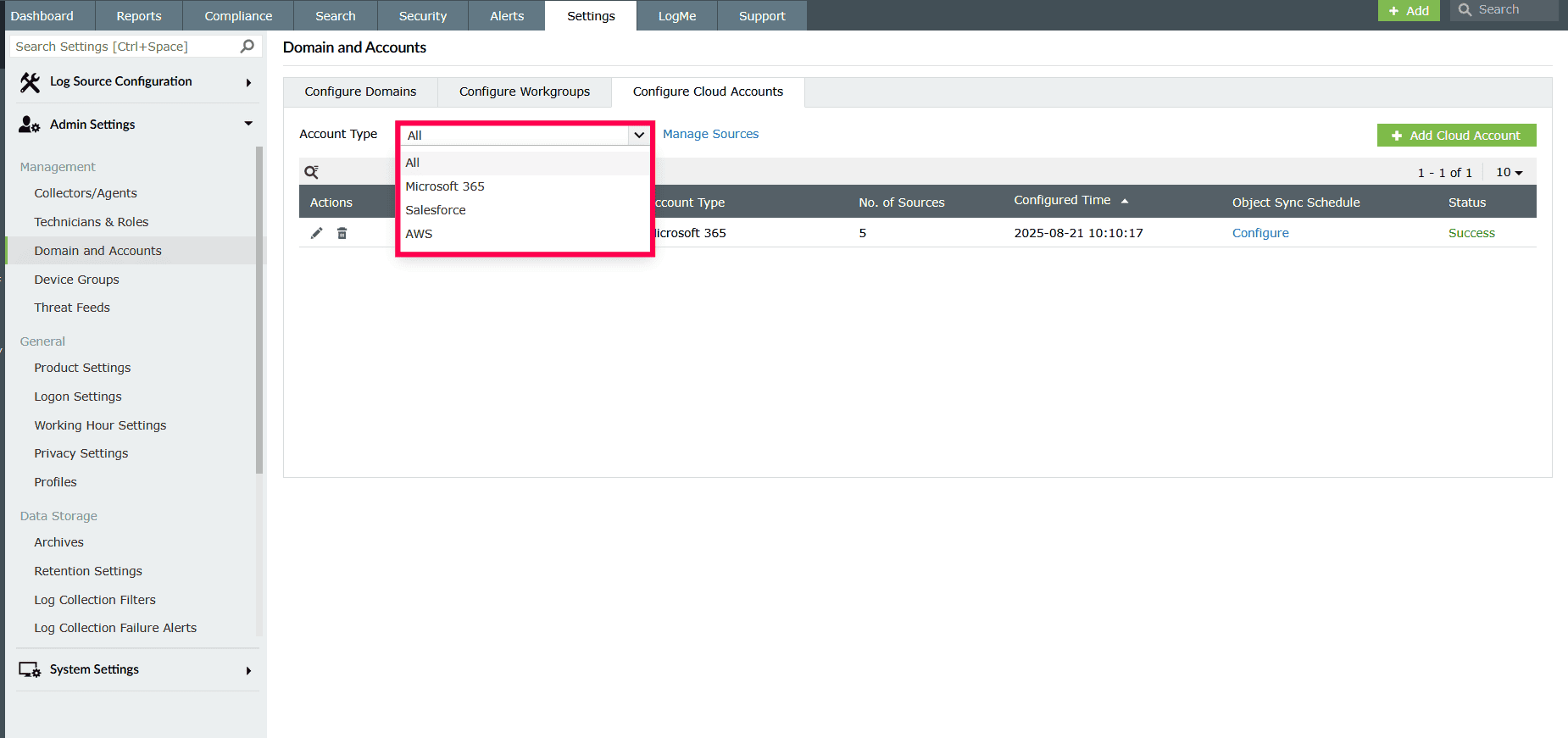
Task: Click Configure link under Object Sync Schedule
Action: click(x=1260, y=233)
